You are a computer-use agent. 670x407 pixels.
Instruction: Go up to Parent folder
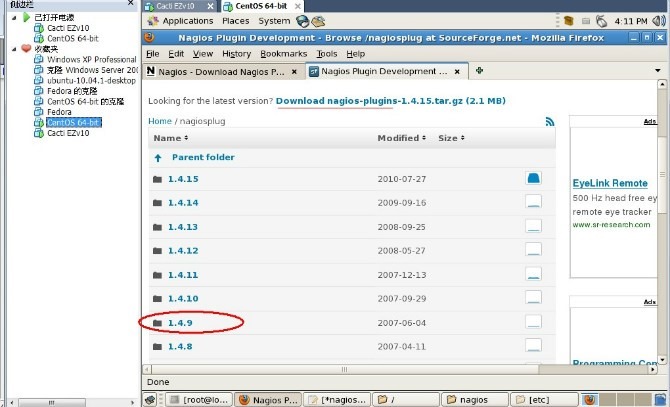click(203, 157)
